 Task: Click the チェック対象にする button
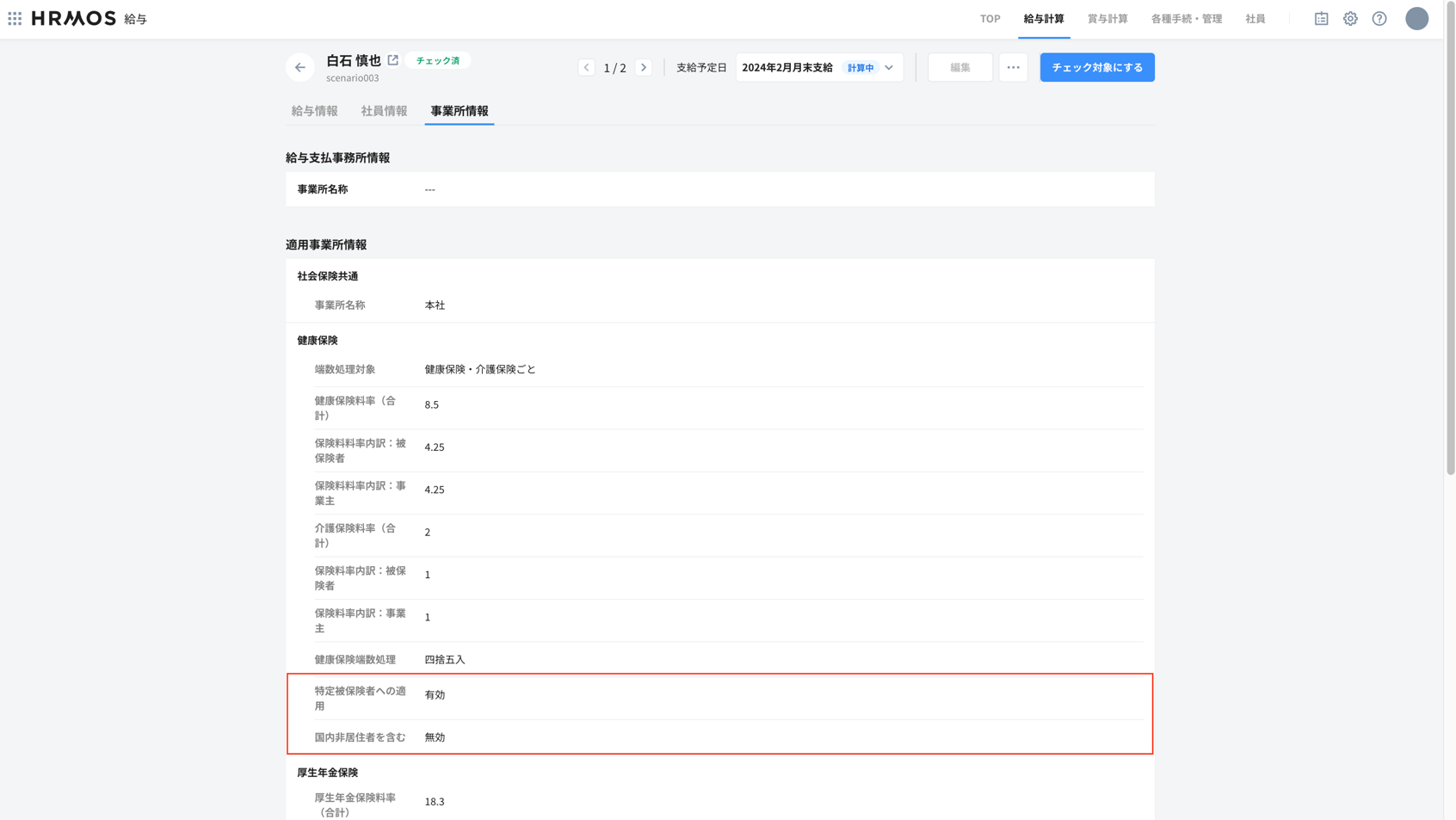click(1096, 67)
